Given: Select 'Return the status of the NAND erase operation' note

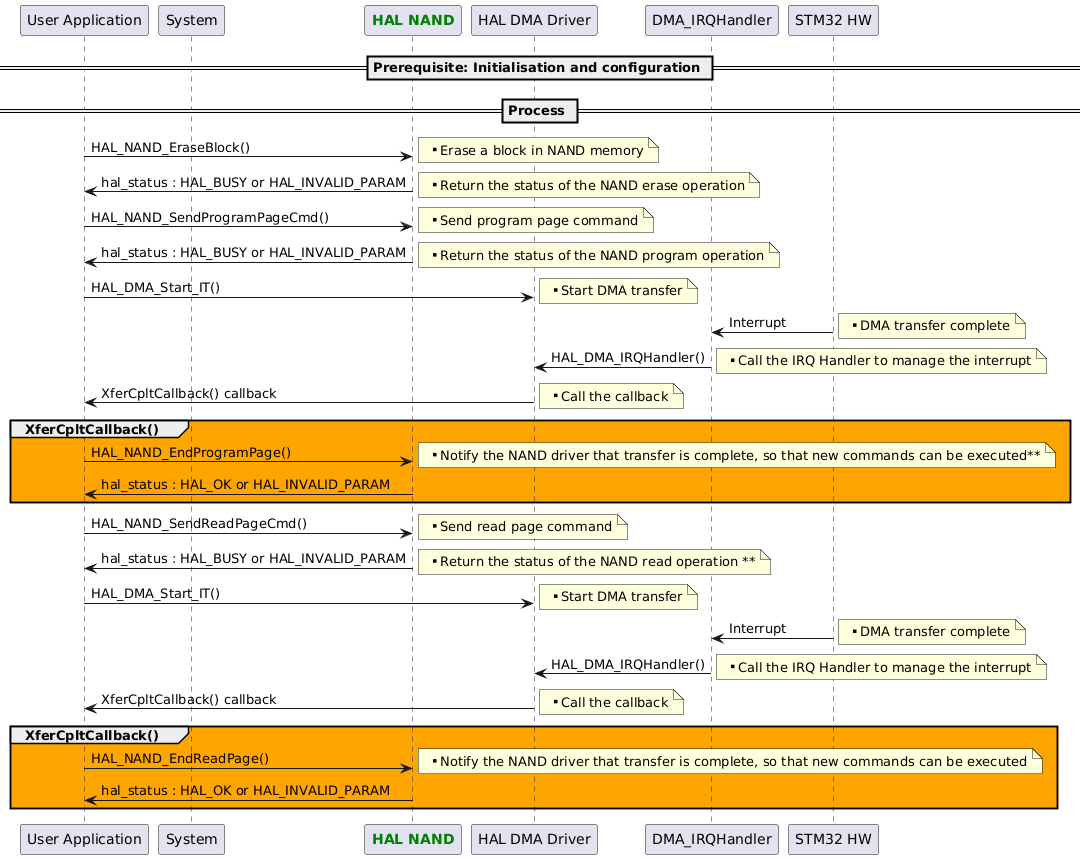Looking at the screenshot, I should pyautogui.click(x=589, y=186).
